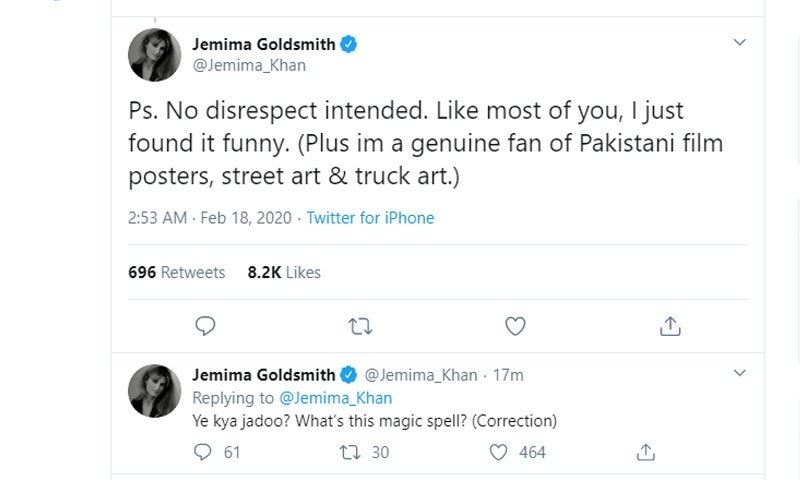Click the reply tweet's profile picture

click(x=154, y=391)
